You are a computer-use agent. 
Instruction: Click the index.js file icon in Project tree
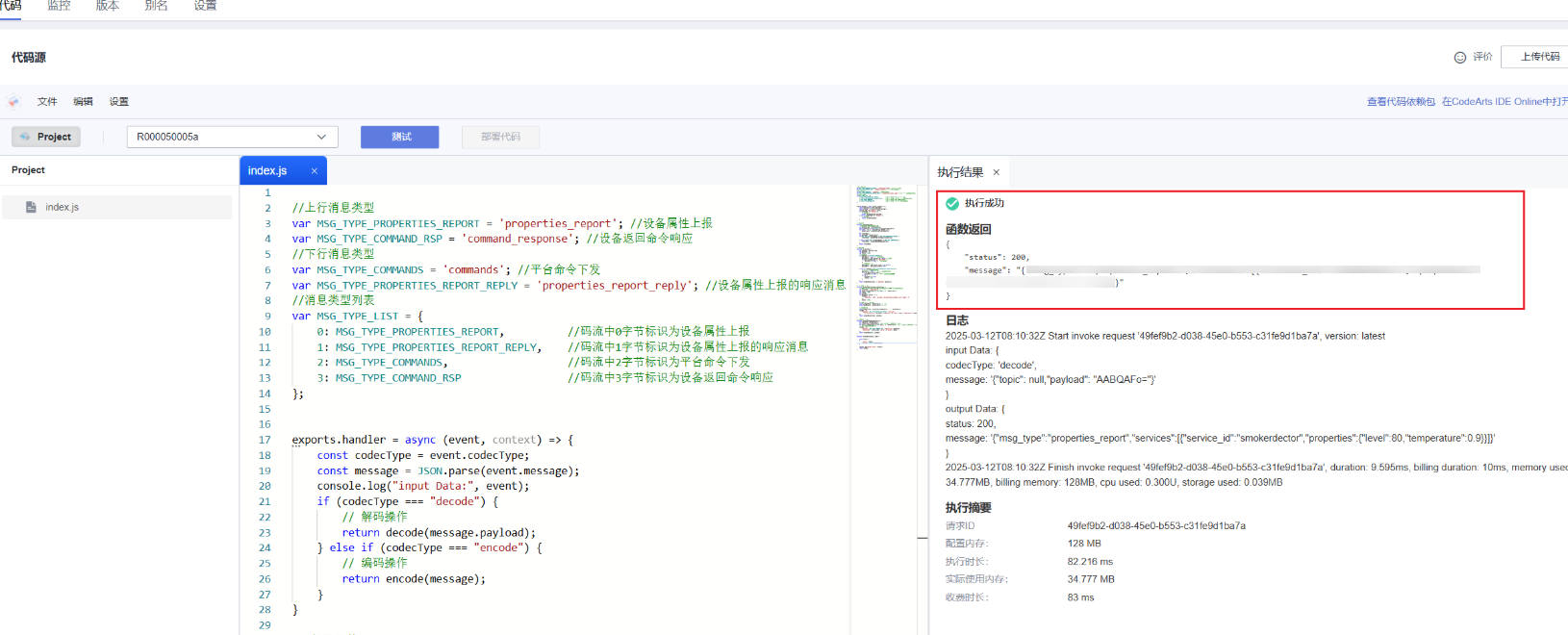pos(31,207)
